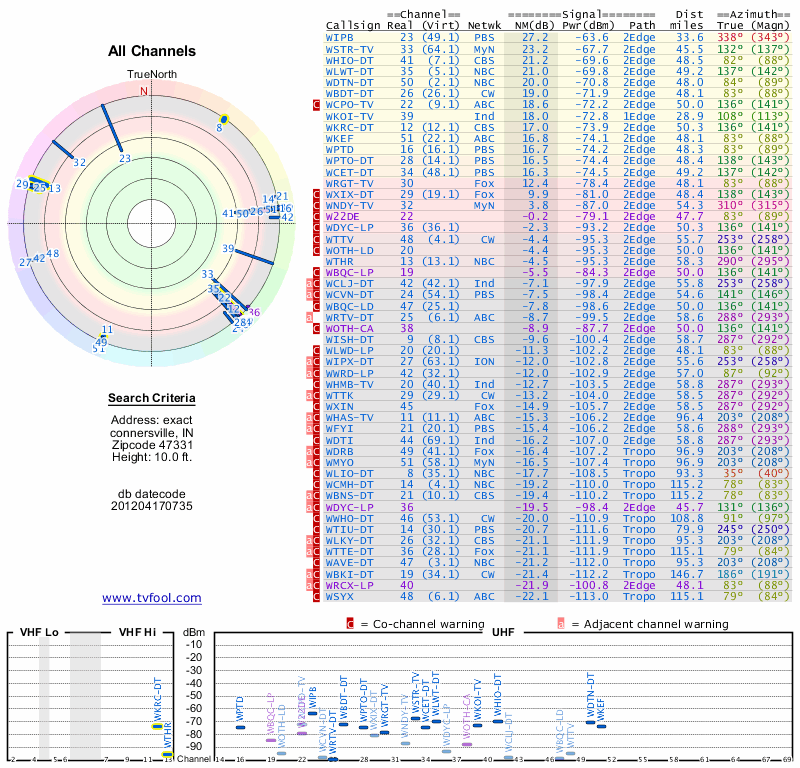This screenshot has height=768, width=800.
Task: Click the All Channels heading
Action: 152,51
